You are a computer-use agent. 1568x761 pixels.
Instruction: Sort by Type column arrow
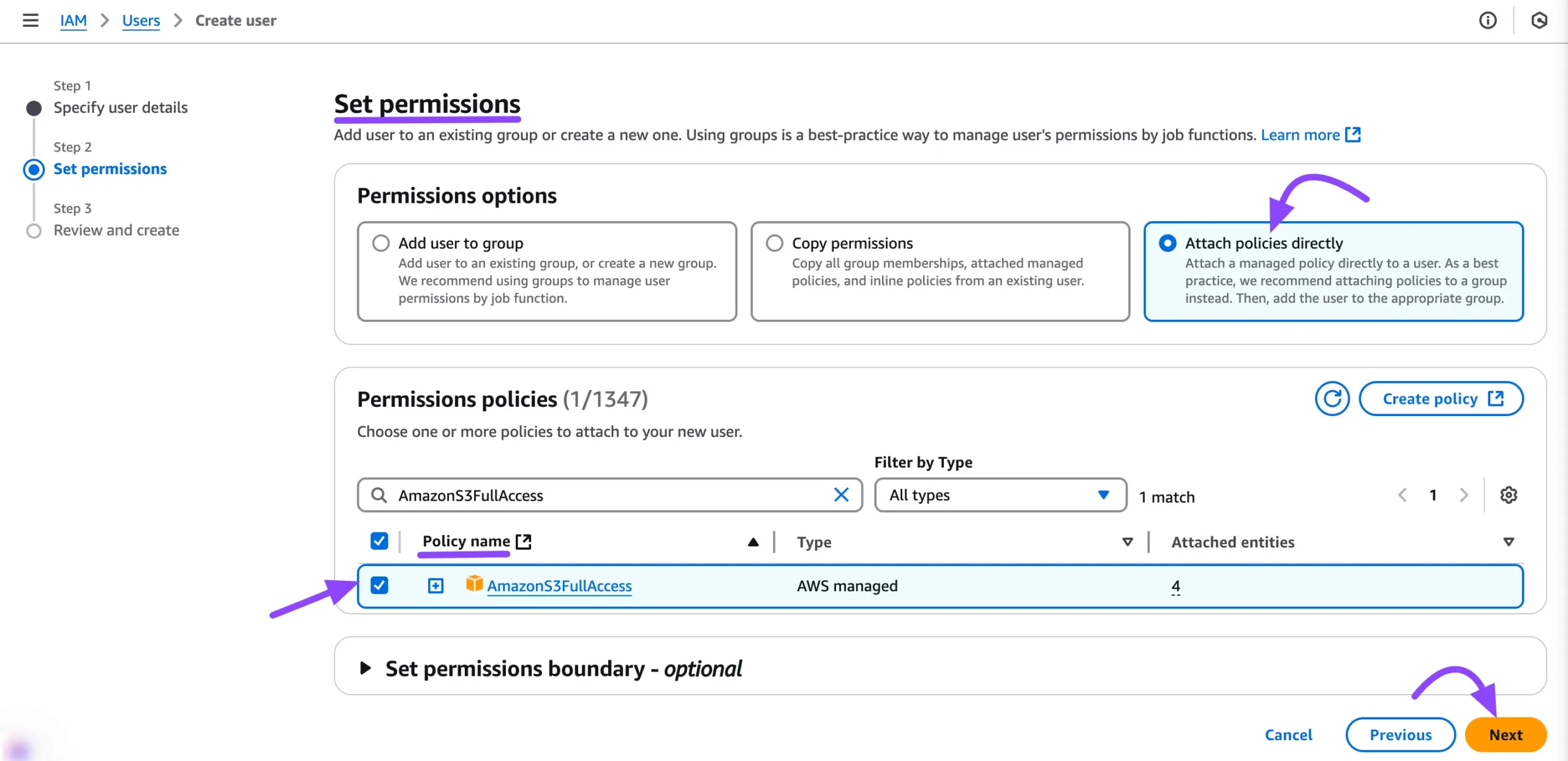1127,542
